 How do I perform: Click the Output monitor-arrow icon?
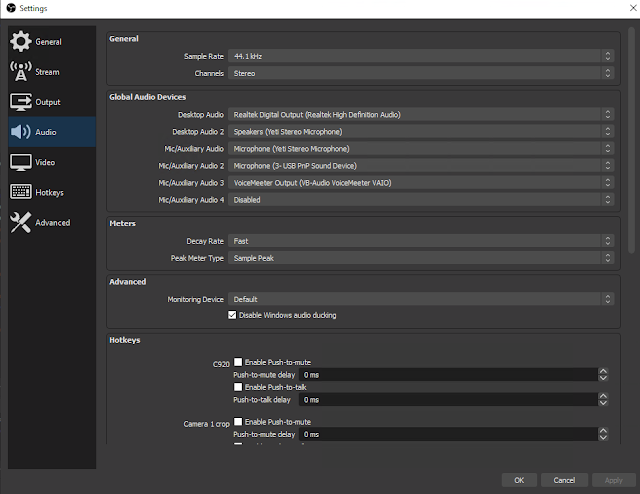pos(20,102)
